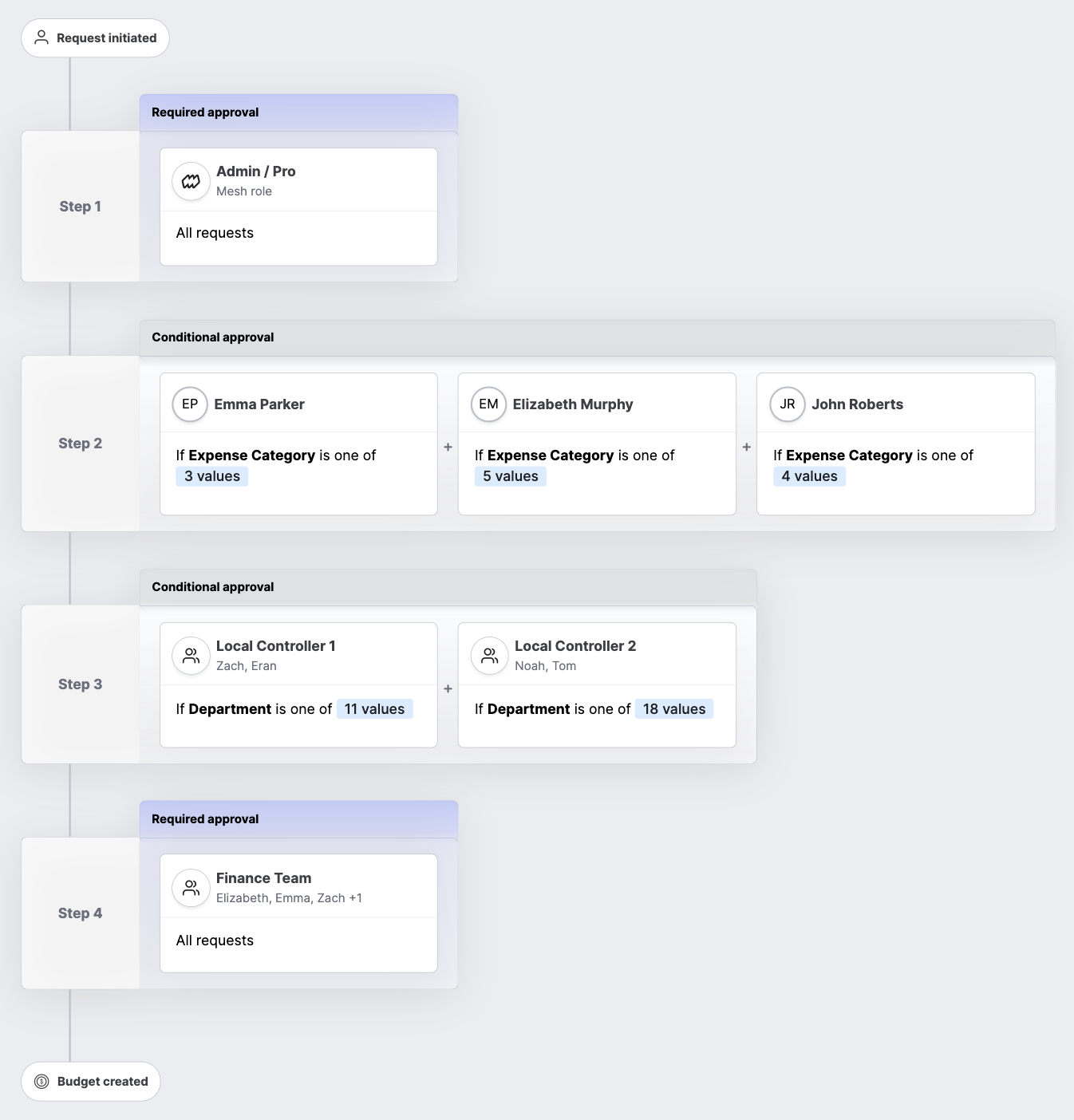Select the Step 1 label
This screenshot has width=1074, height=1120.
[x=81, y=207]
